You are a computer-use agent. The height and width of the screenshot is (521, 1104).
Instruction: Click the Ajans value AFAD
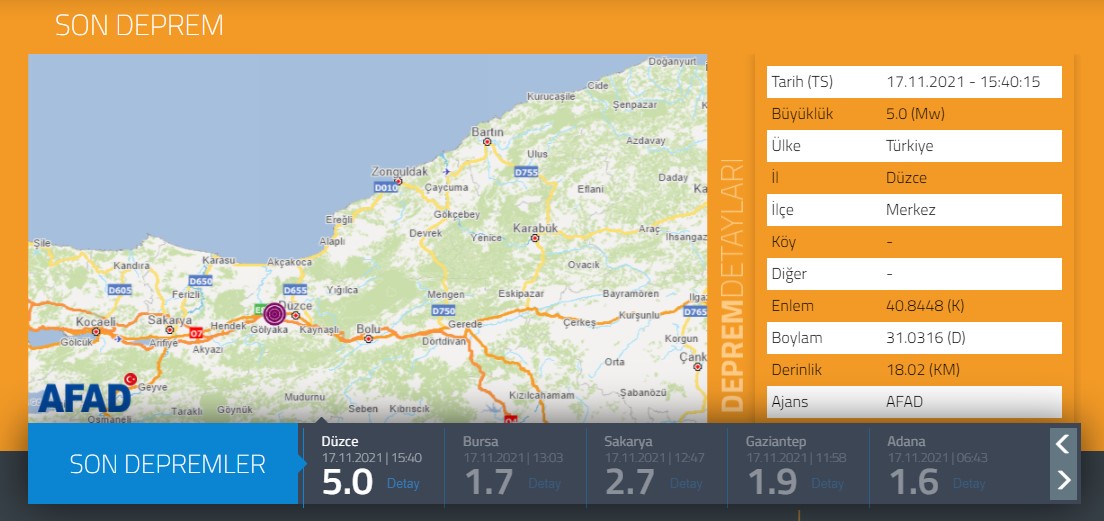[904, 402]
